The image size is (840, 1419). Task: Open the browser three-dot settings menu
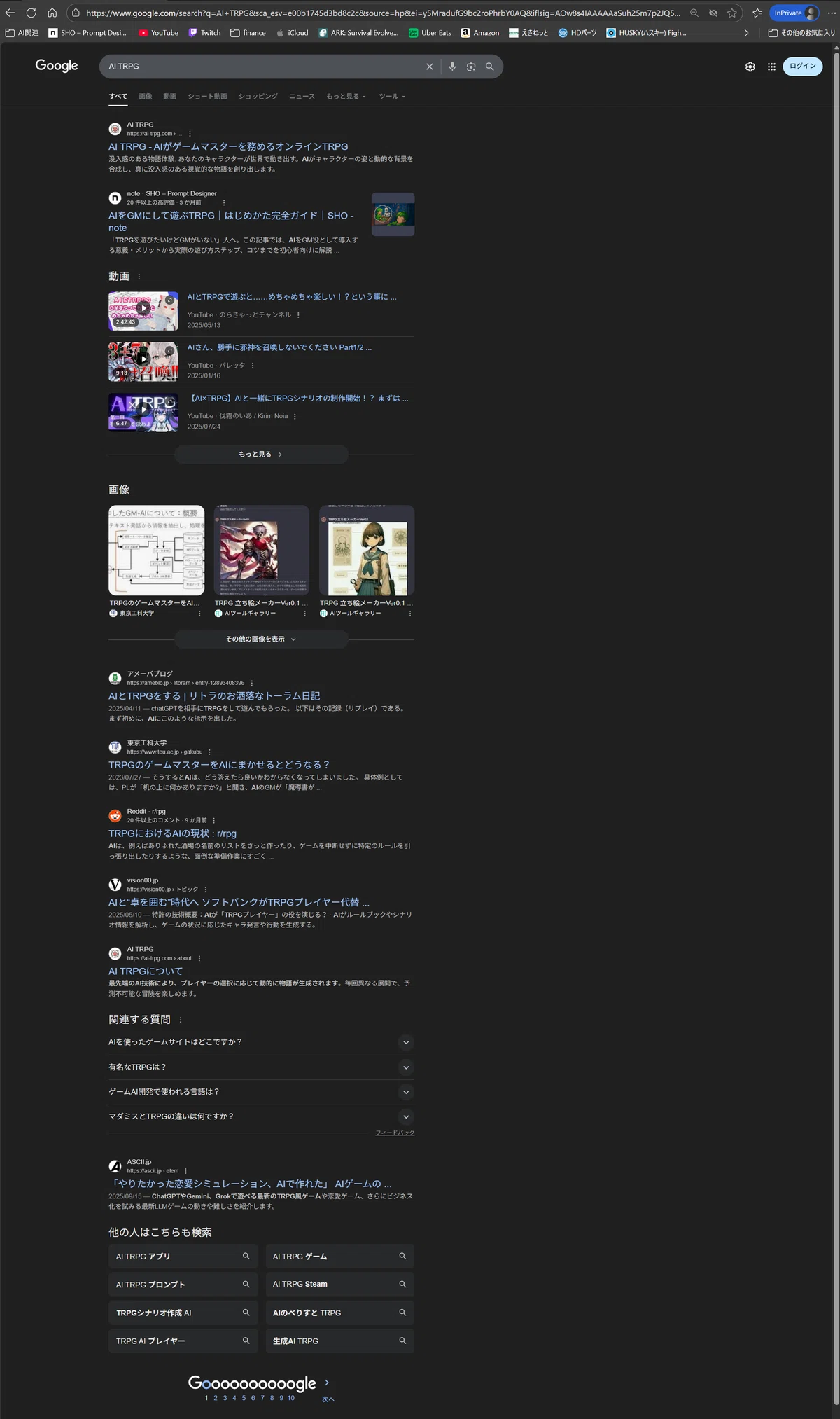click(x=832, y=13)
